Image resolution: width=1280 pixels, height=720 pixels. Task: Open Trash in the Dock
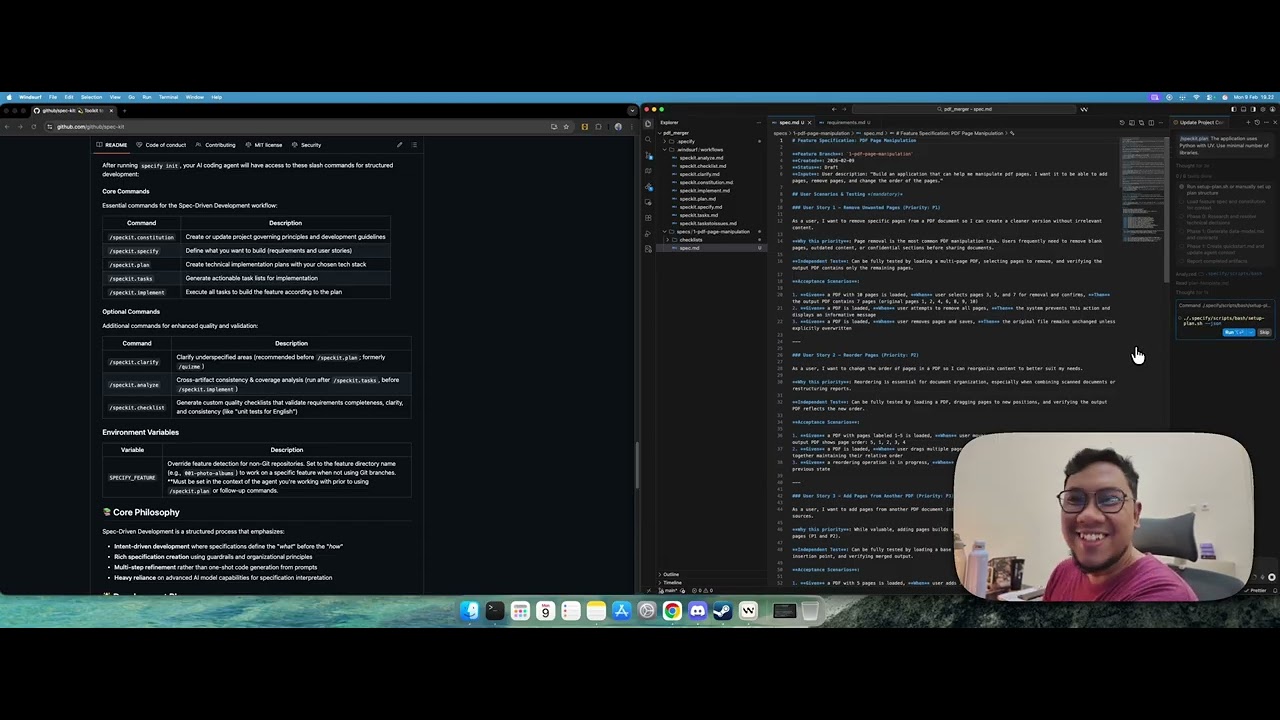810,611
